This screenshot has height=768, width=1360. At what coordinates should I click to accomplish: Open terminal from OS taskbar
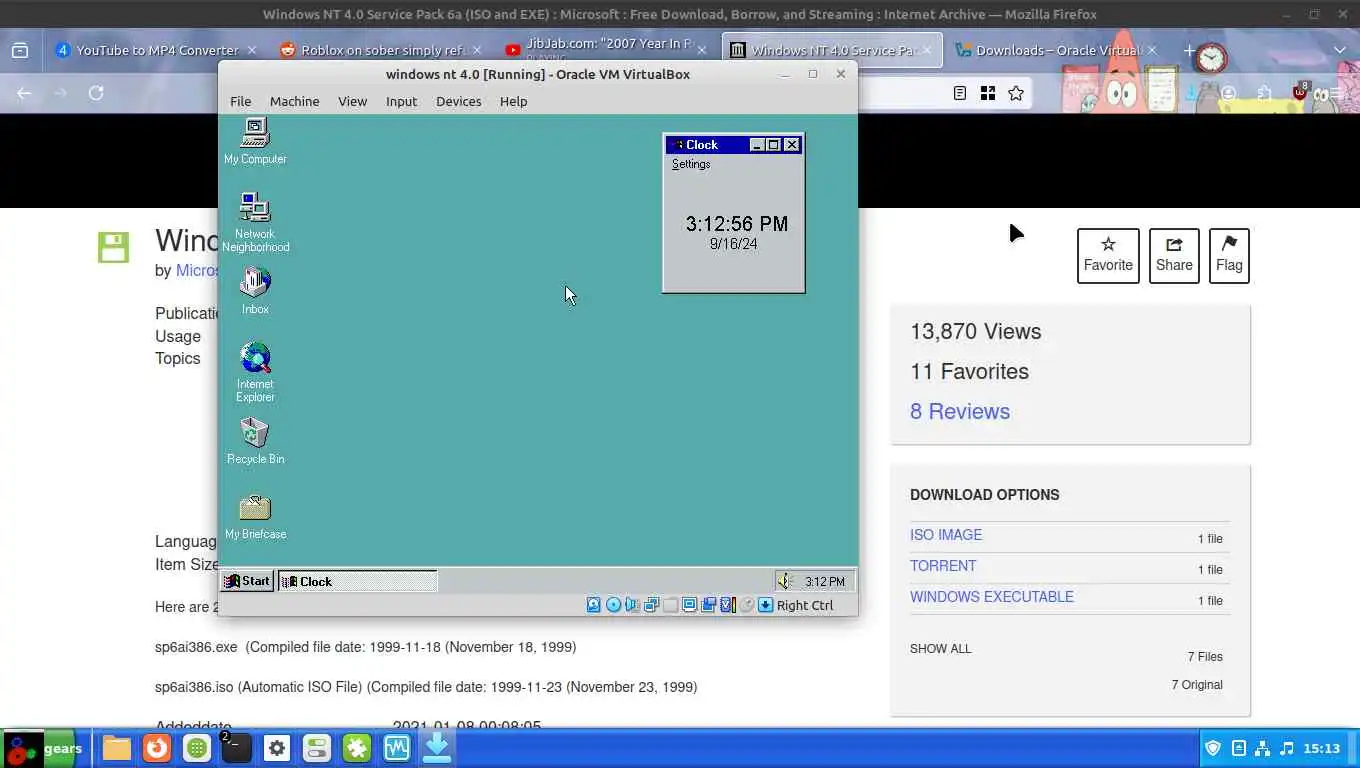236,748
